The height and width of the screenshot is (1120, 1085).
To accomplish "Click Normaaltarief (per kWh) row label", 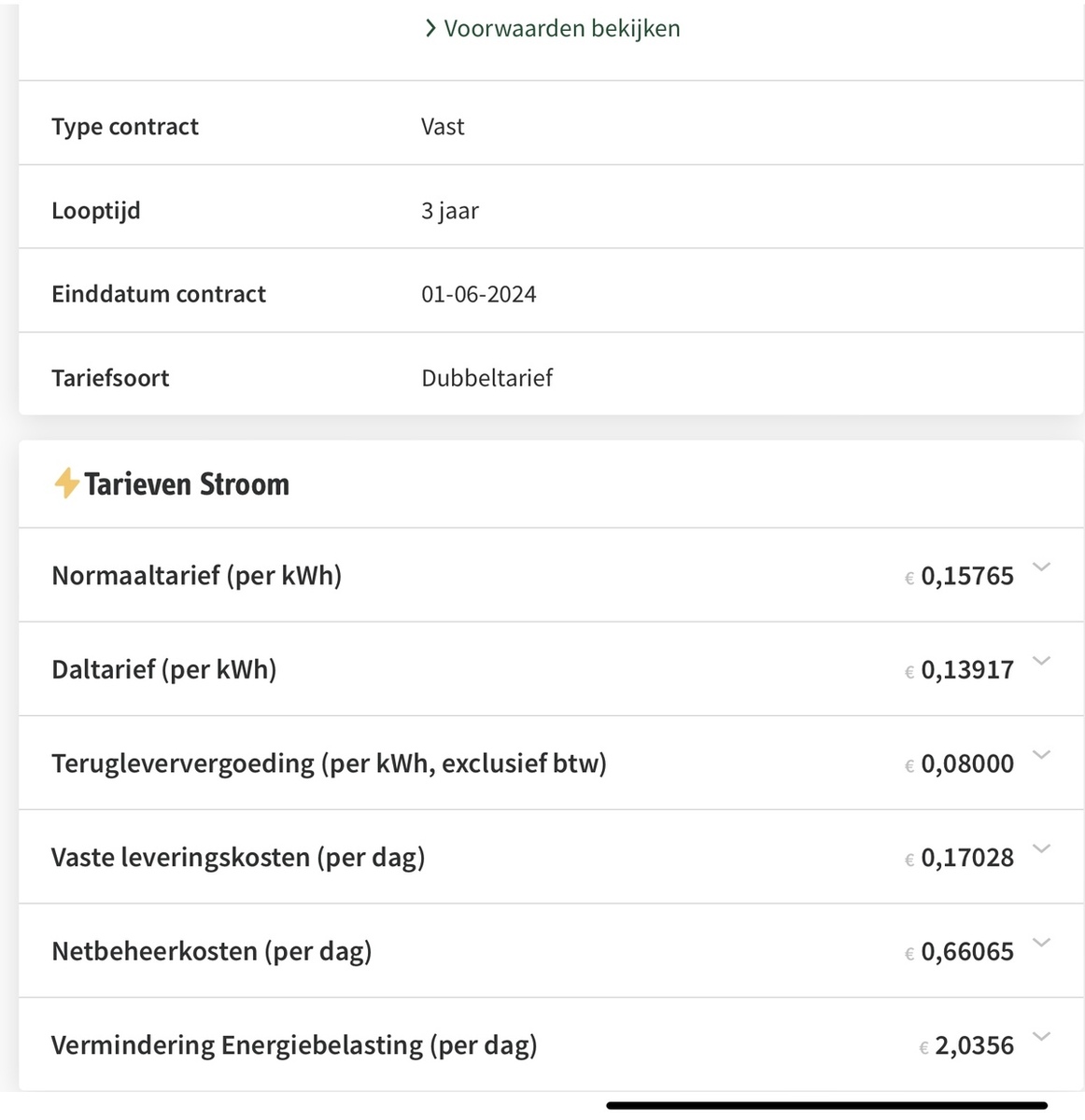I will (x=196, y=576).
